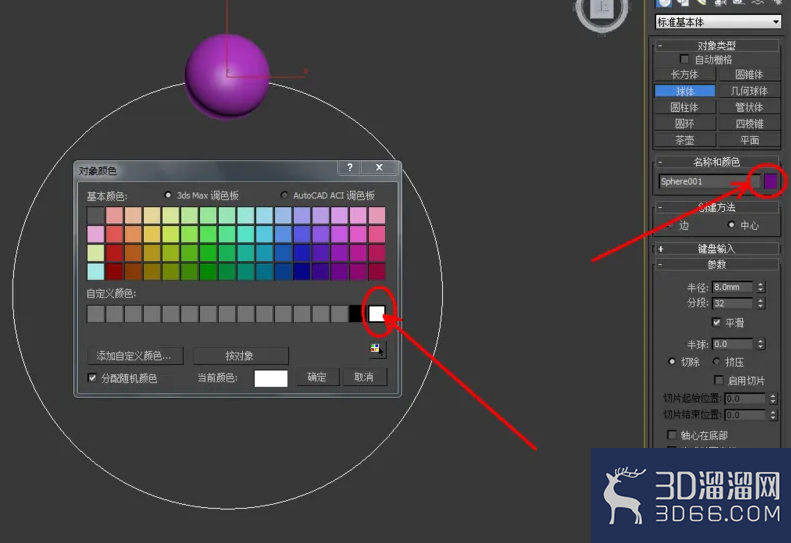Collapse the 对象类型 rollout
The image size is (791, 543).
(x=716, y=45)
